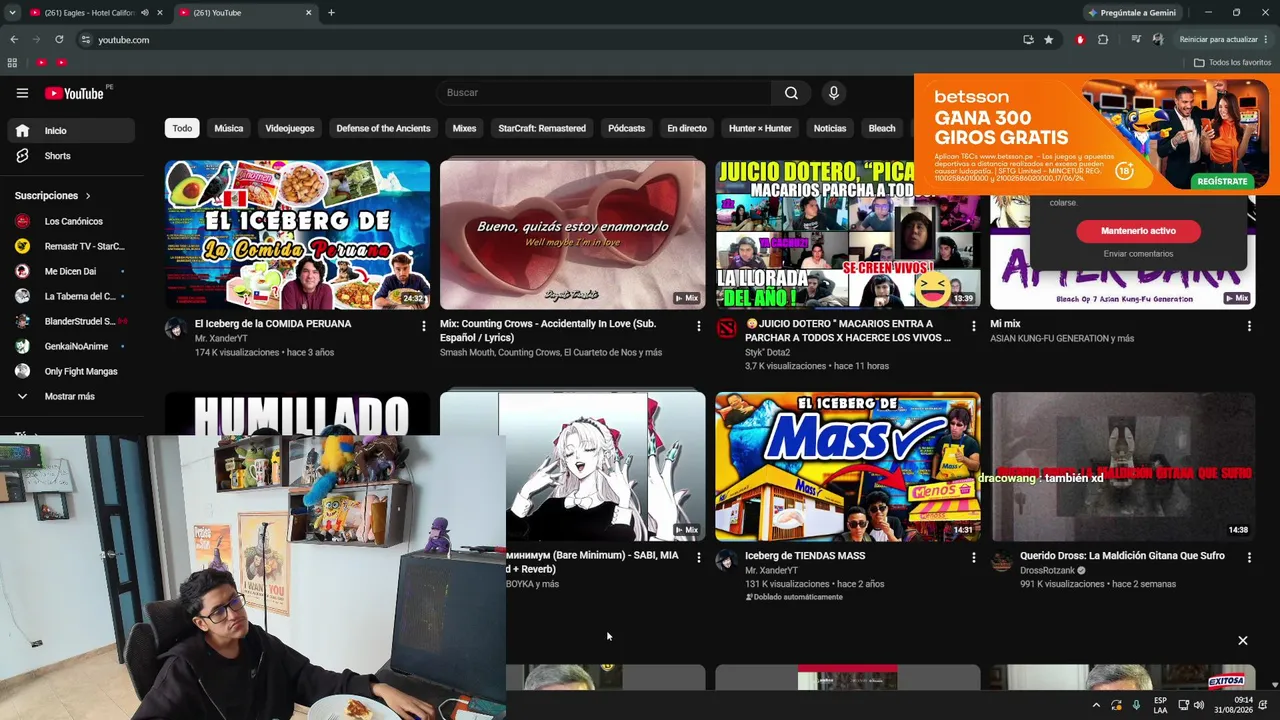
Task: Open system volume control in tray
Action: pyautogui.click(x=1198, y=705)
